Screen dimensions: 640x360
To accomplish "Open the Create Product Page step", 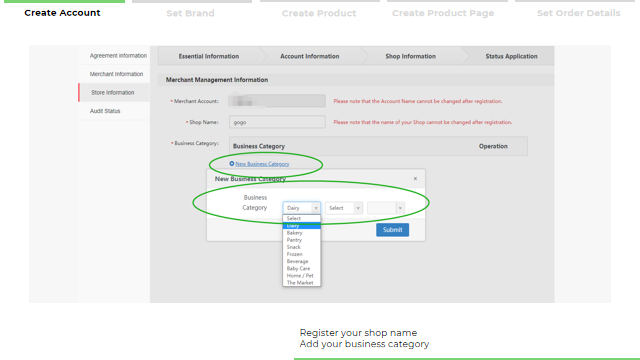I will tap(443, 13).
